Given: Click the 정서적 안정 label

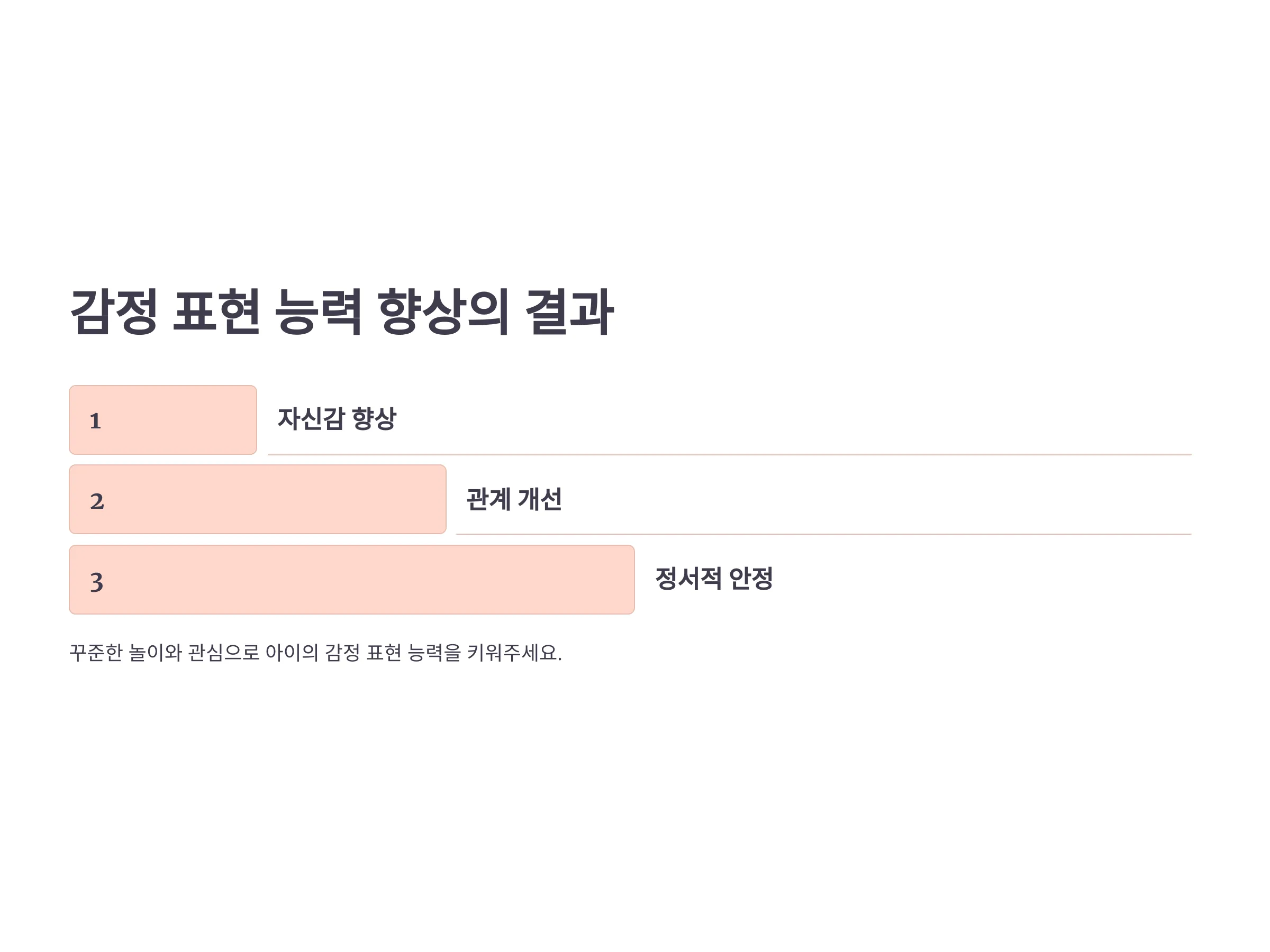Looking at the screenshot, I should tap(714, 579).
